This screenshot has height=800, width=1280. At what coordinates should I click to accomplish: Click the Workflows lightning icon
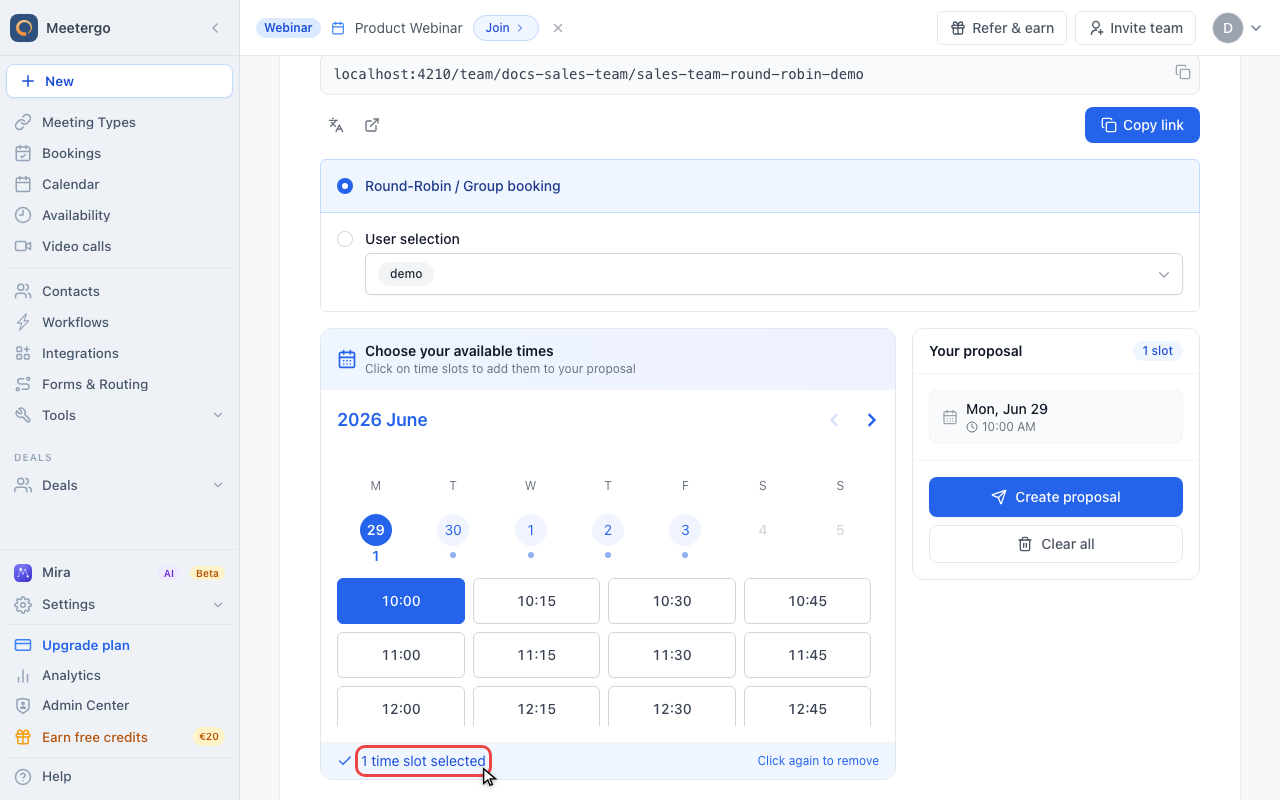[x=23, y=322]
